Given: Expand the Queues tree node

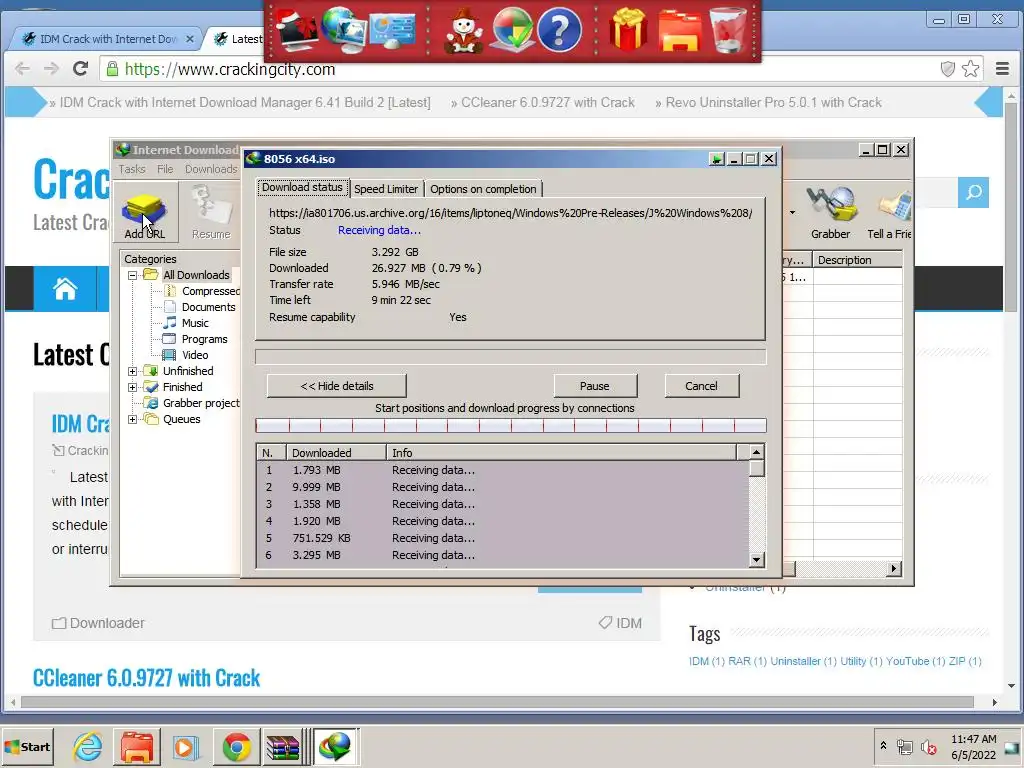Looking at the screenshot, I should 133,419.
